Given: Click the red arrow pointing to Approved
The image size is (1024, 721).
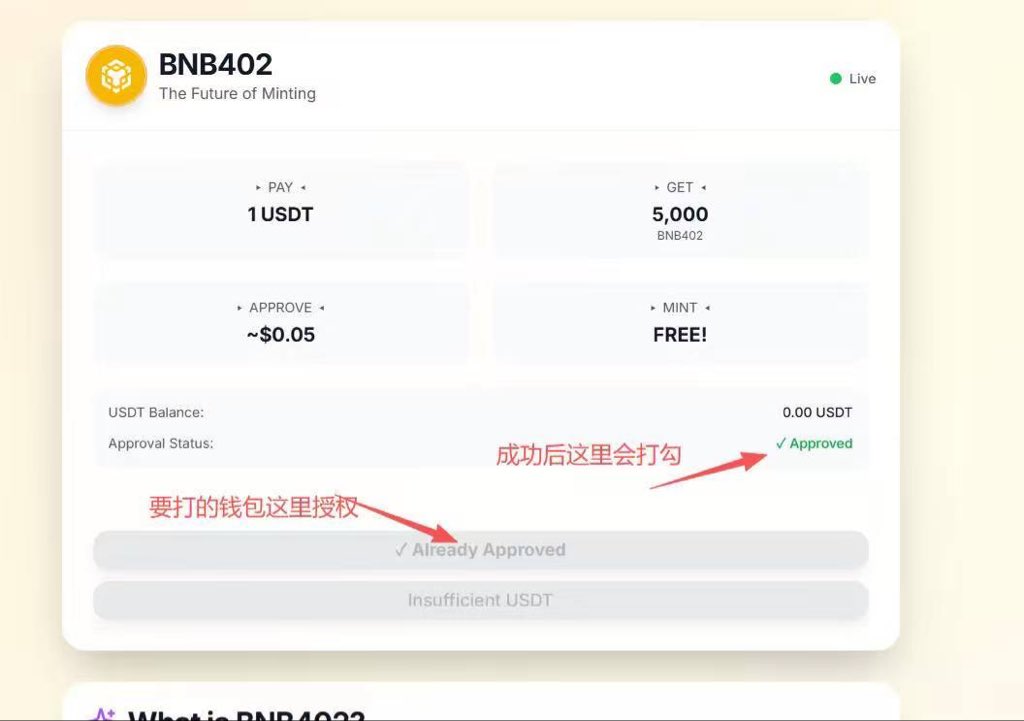Looking at the screenshot, I should click(709, 470).
